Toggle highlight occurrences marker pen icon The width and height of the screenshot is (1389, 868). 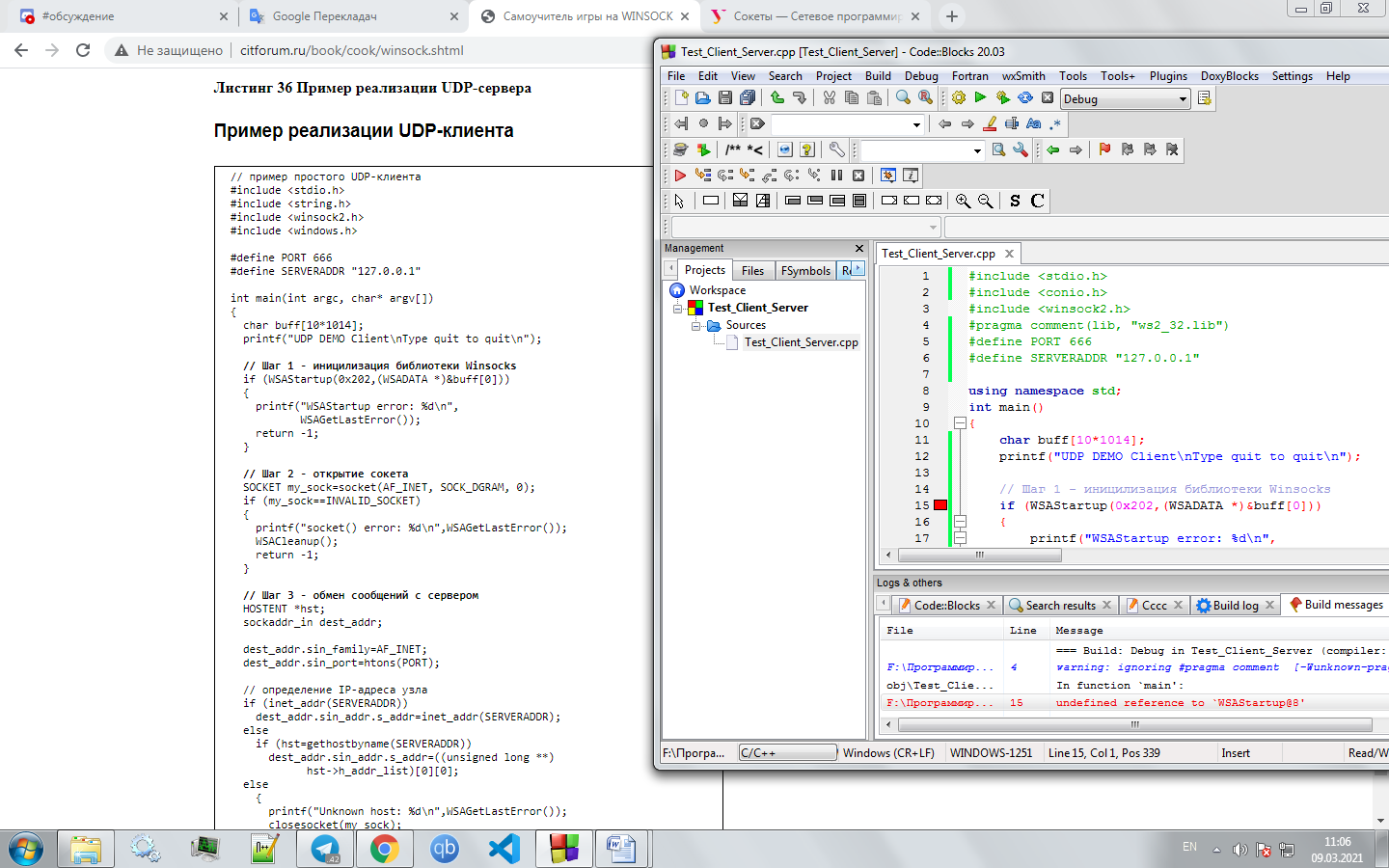tap(990, 123)
